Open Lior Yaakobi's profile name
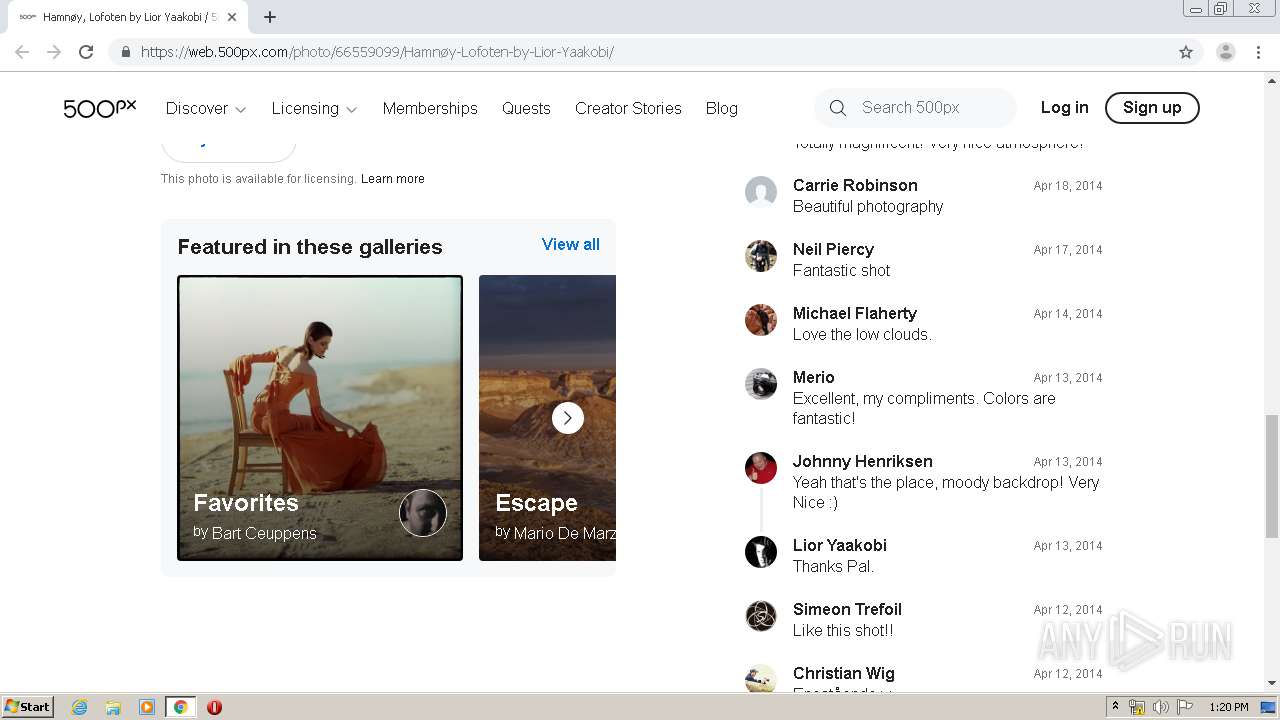1280x720 pixels. 840,545
